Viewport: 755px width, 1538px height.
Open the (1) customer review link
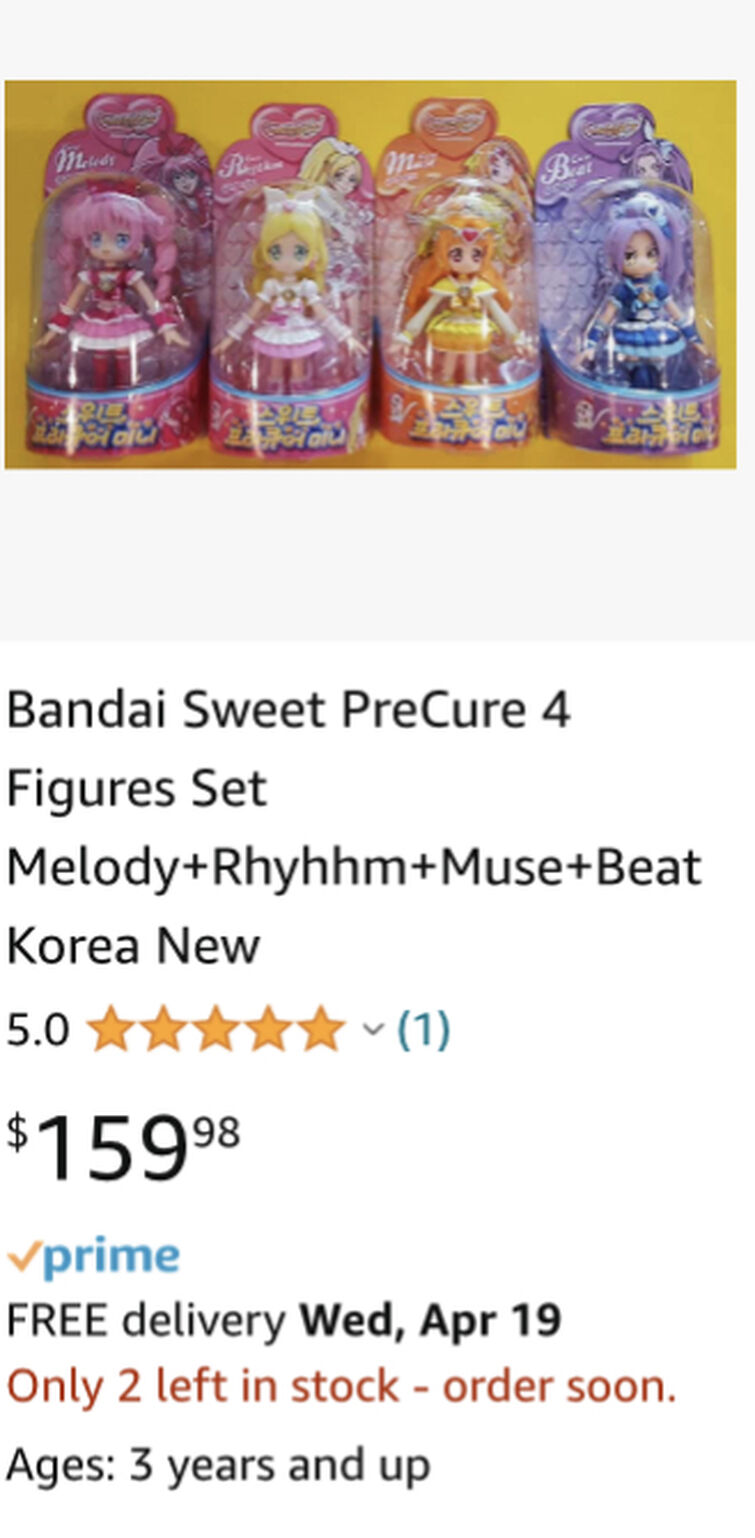click(422, 1025)
